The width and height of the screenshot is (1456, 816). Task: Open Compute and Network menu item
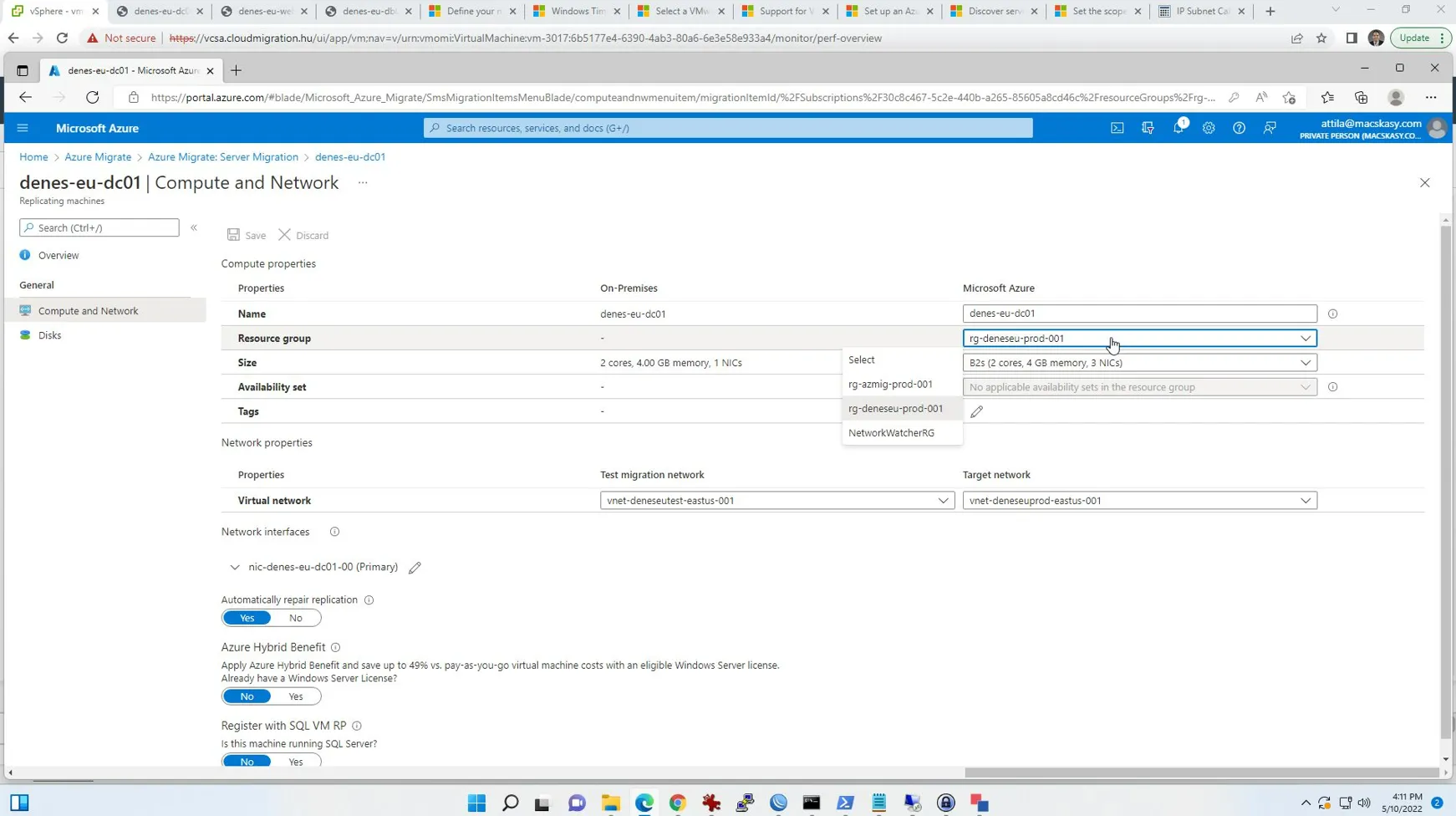pos(104,311)
